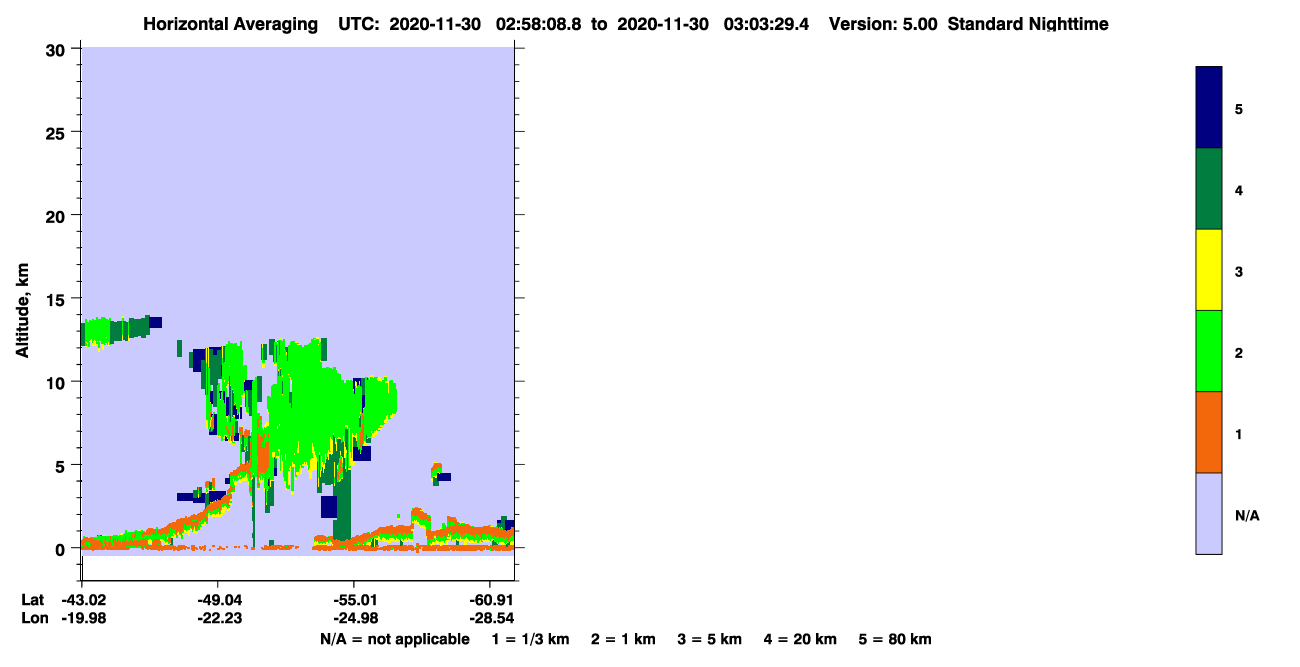Click the lavender N/A color swatch
Screen dimensions: 1300x667
coord(1209,513)
